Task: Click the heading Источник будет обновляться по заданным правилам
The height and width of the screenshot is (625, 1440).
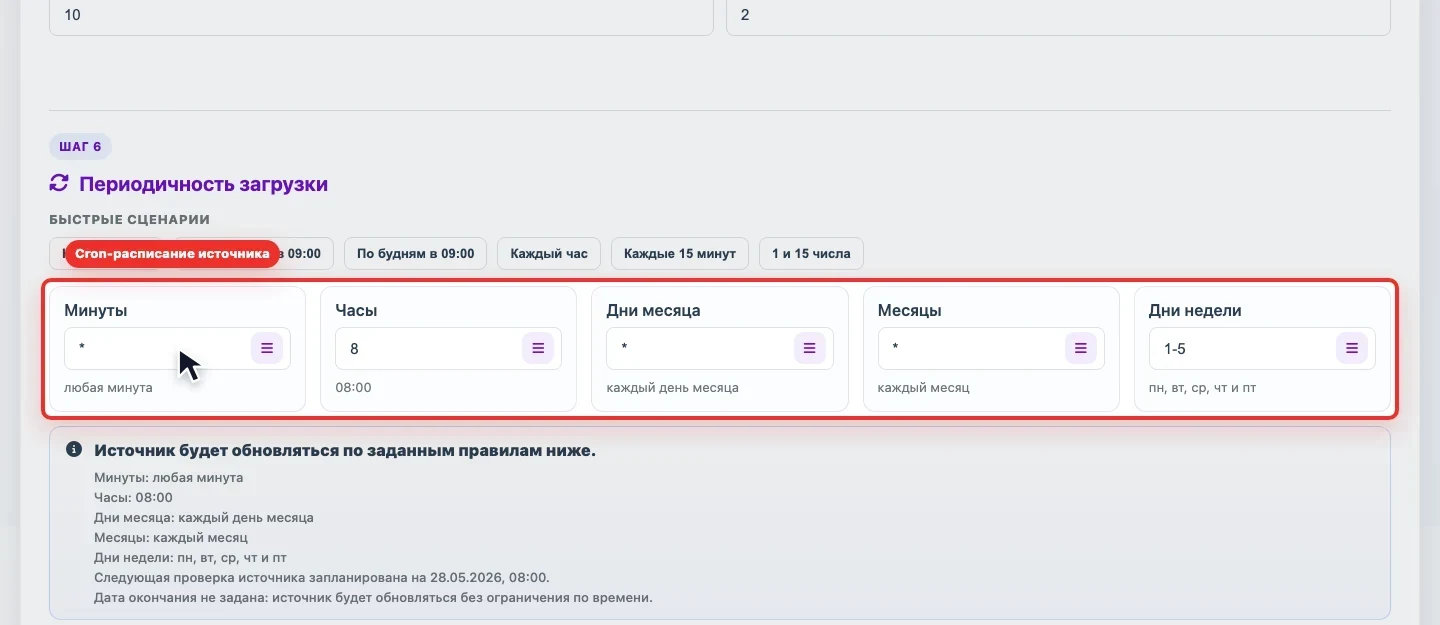Action: pos(345,450)
